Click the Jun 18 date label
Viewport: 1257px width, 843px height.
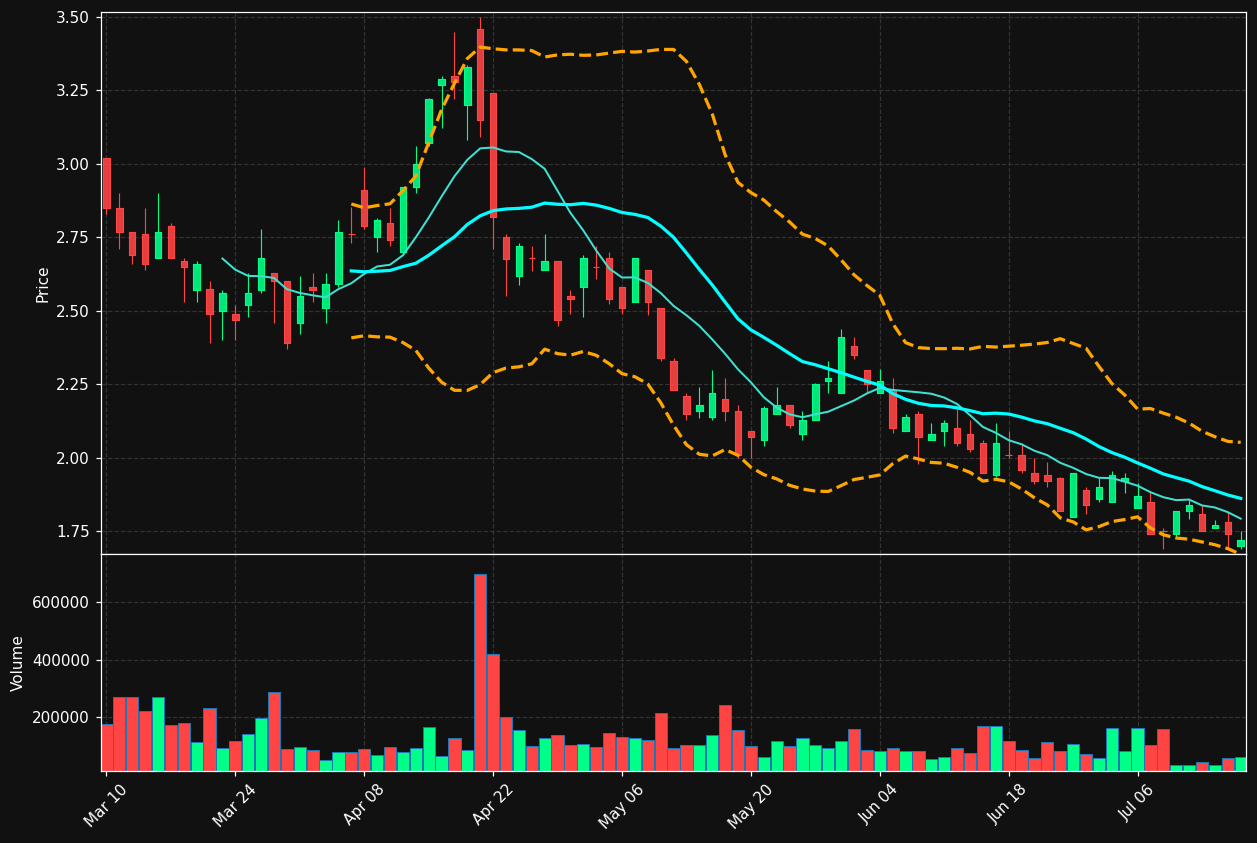[x=1008, y=804]
